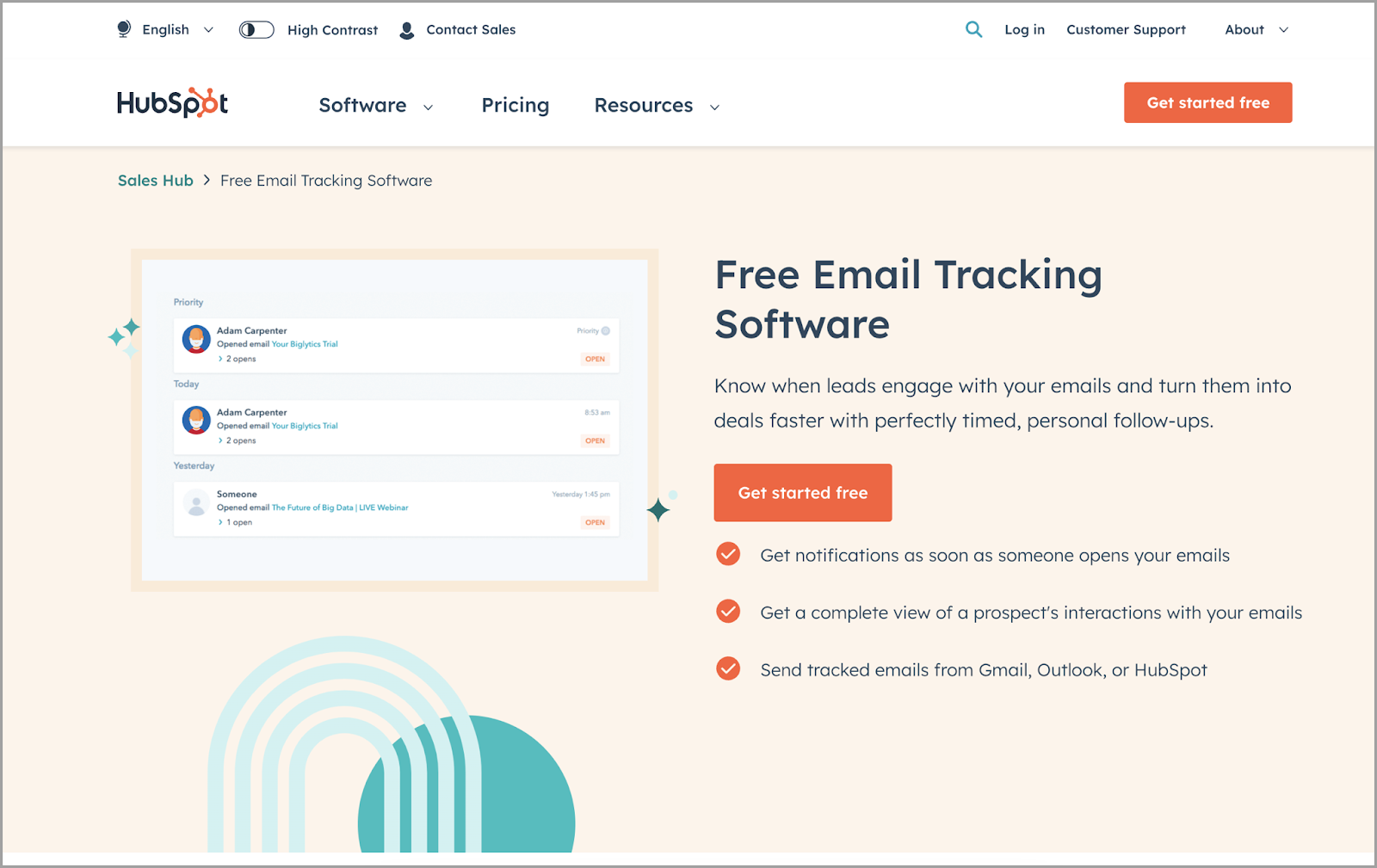
Task: Click checkmark beside complete view line
Action: (728, 612)
